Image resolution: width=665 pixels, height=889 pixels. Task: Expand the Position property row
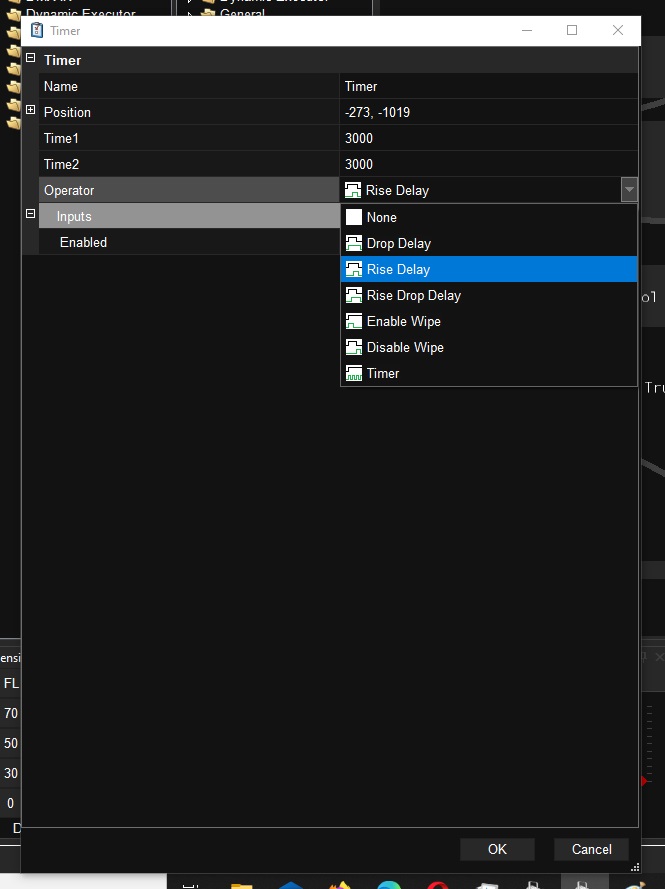[x=30, y=111]
